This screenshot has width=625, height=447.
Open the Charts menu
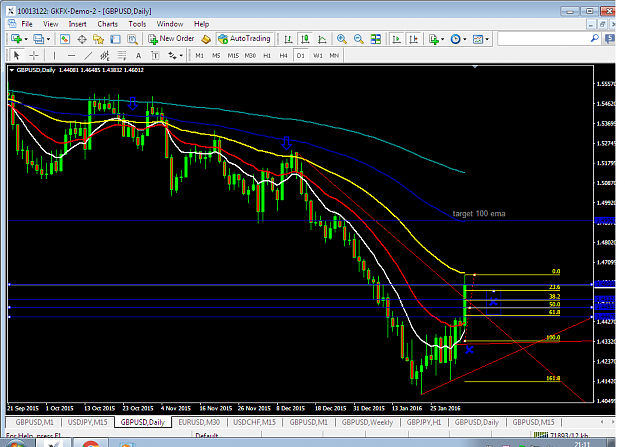point(108,24)
